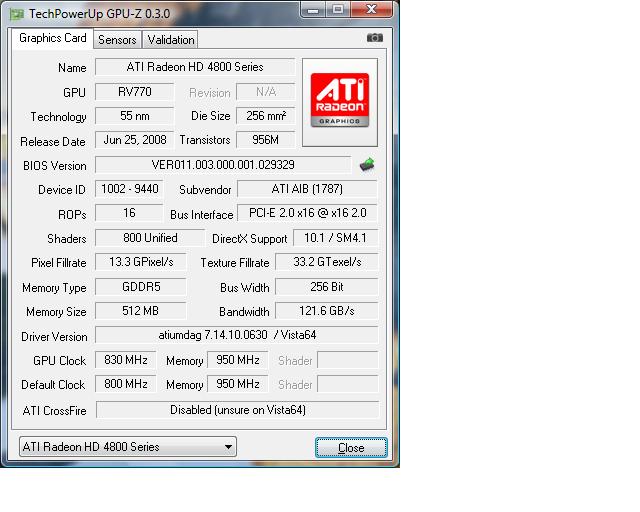Close window with the red X button
This screenshot has height=512, width=640.
pos(371,10)
